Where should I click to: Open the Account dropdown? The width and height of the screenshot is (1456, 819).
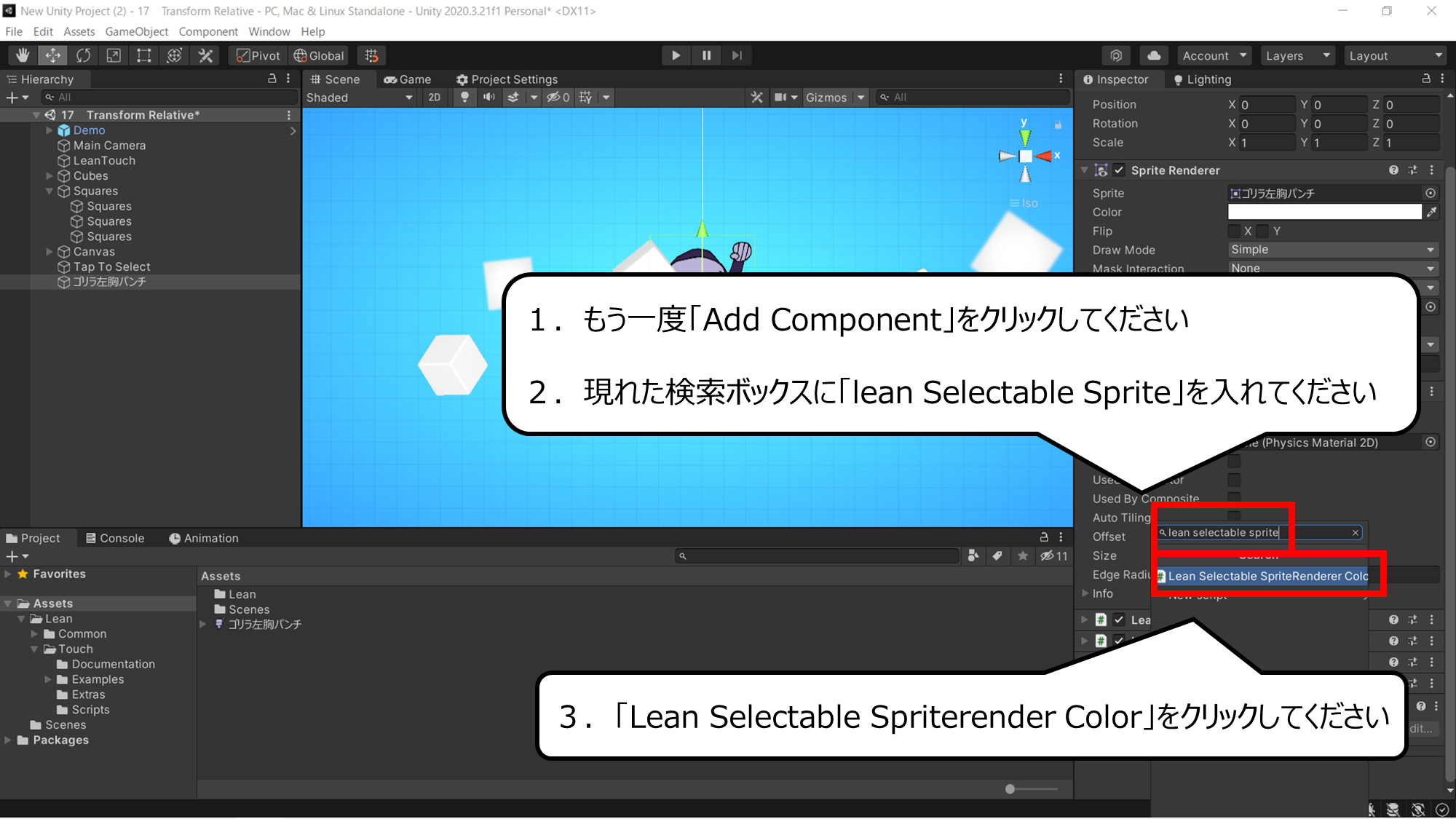(x=1214, y=55)
